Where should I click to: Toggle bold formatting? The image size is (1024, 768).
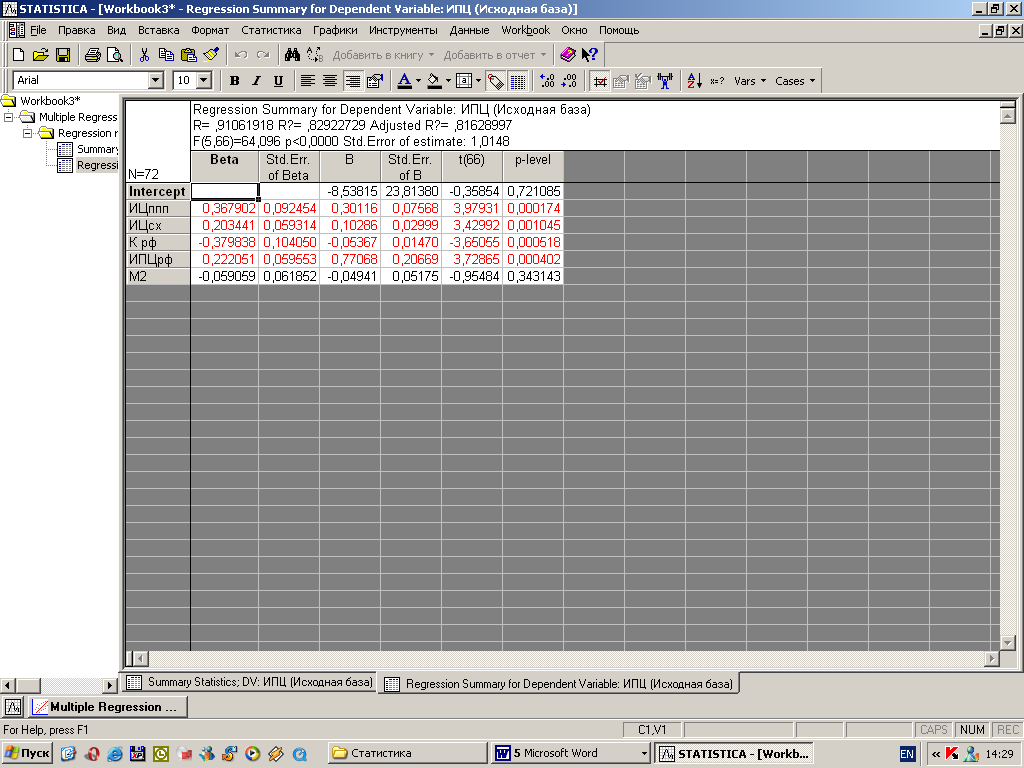coord(234,81)
